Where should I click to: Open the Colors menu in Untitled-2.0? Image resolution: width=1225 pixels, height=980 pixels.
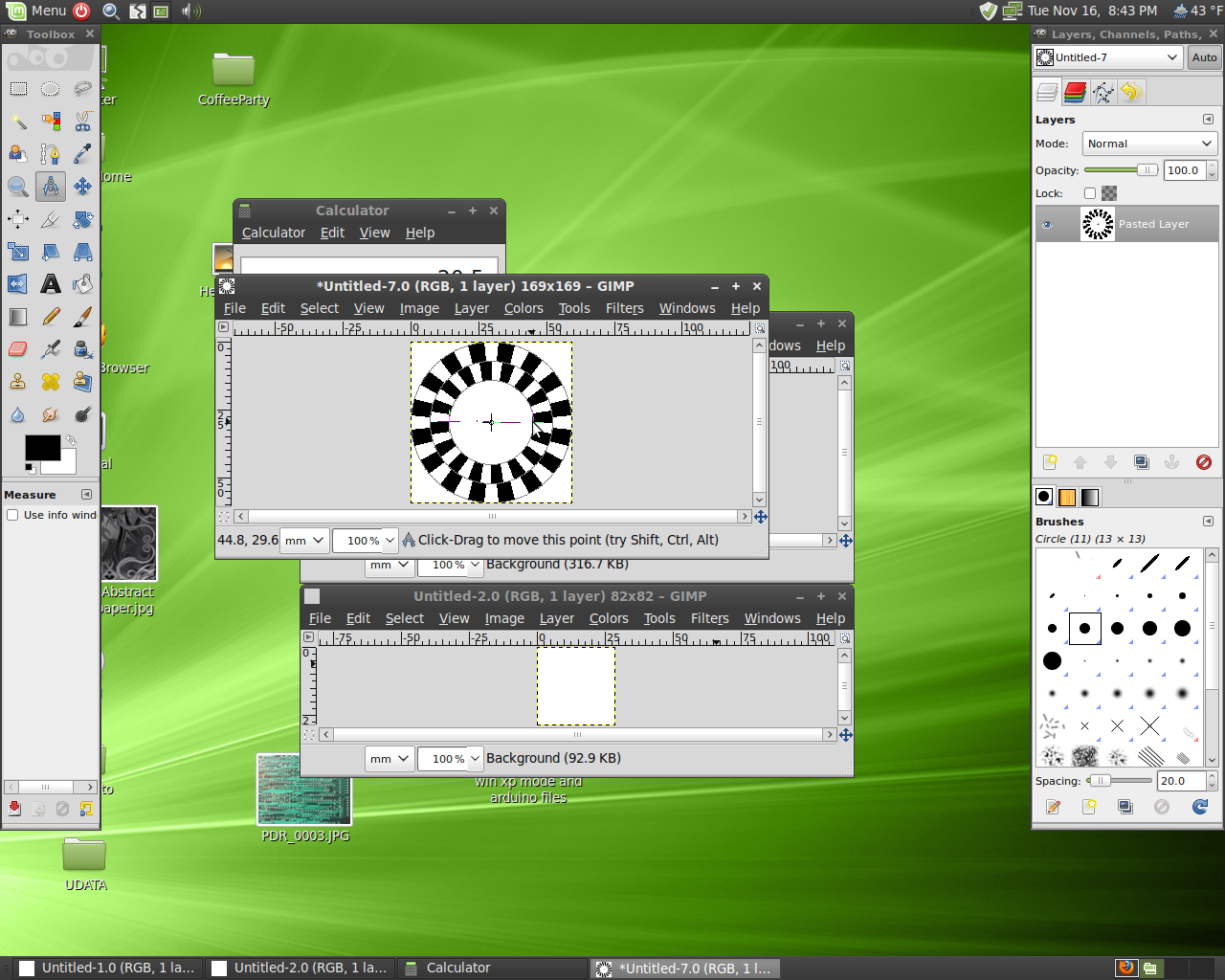point(609,618)
